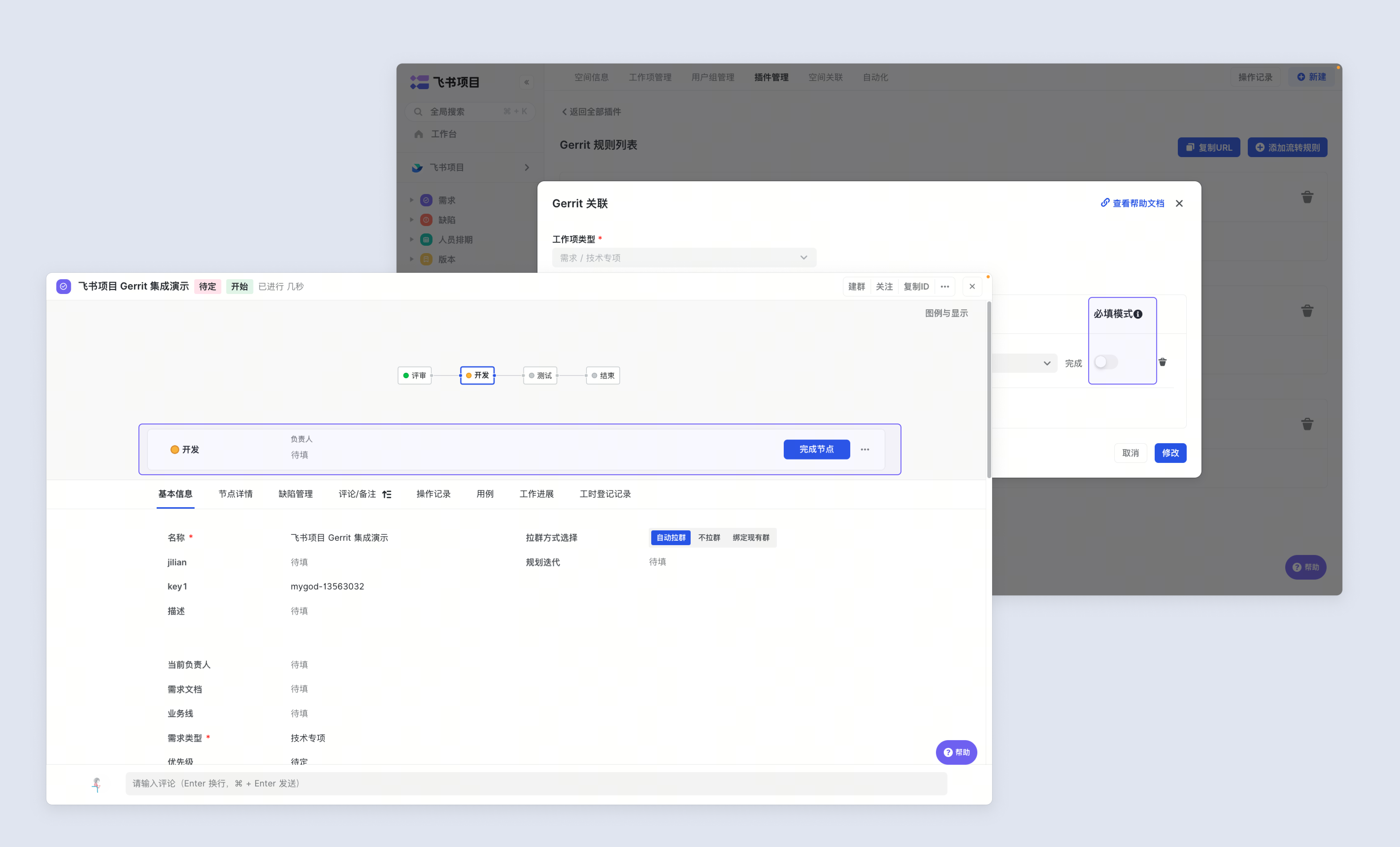Expand the 飞书项目 space chevron
This screenshot has height=847, width=1400.
pyautogui.click(x=527, y=168)
